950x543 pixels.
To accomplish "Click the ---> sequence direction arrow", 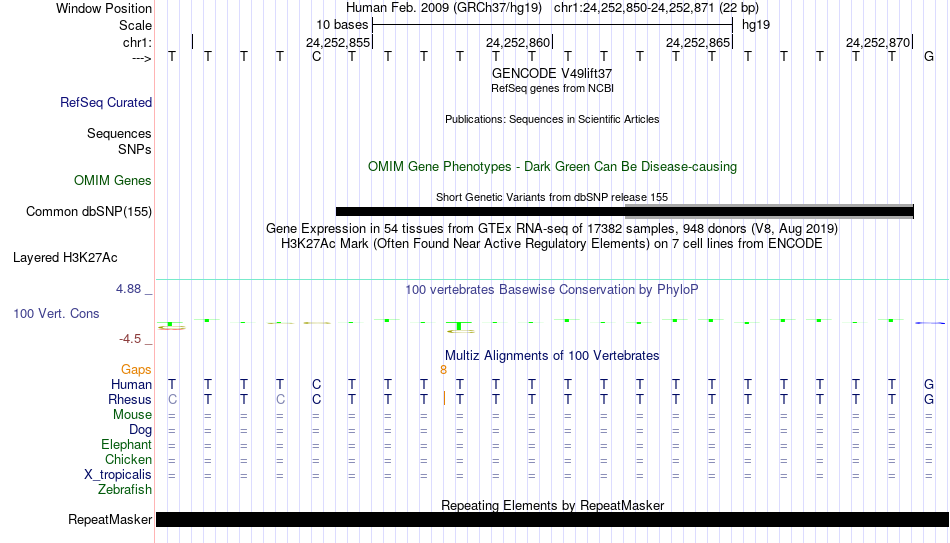I will pos(141,58).
